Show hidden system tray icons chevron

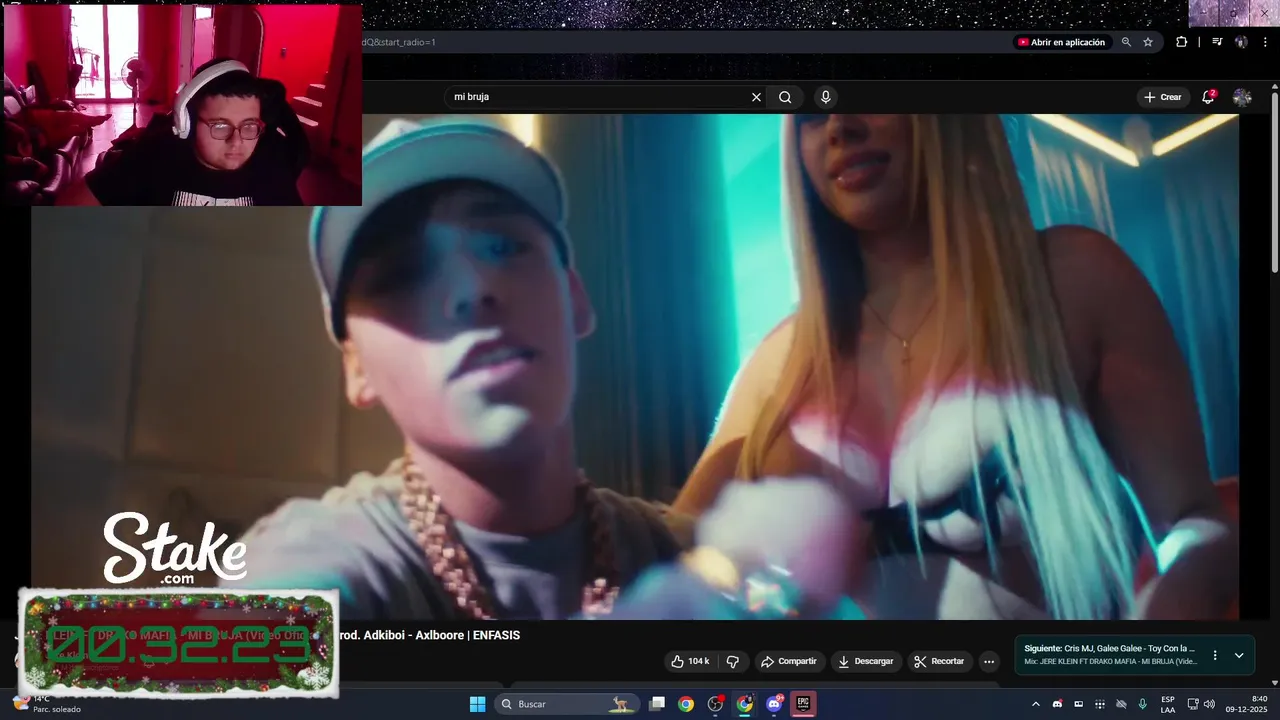(1035, 704)
